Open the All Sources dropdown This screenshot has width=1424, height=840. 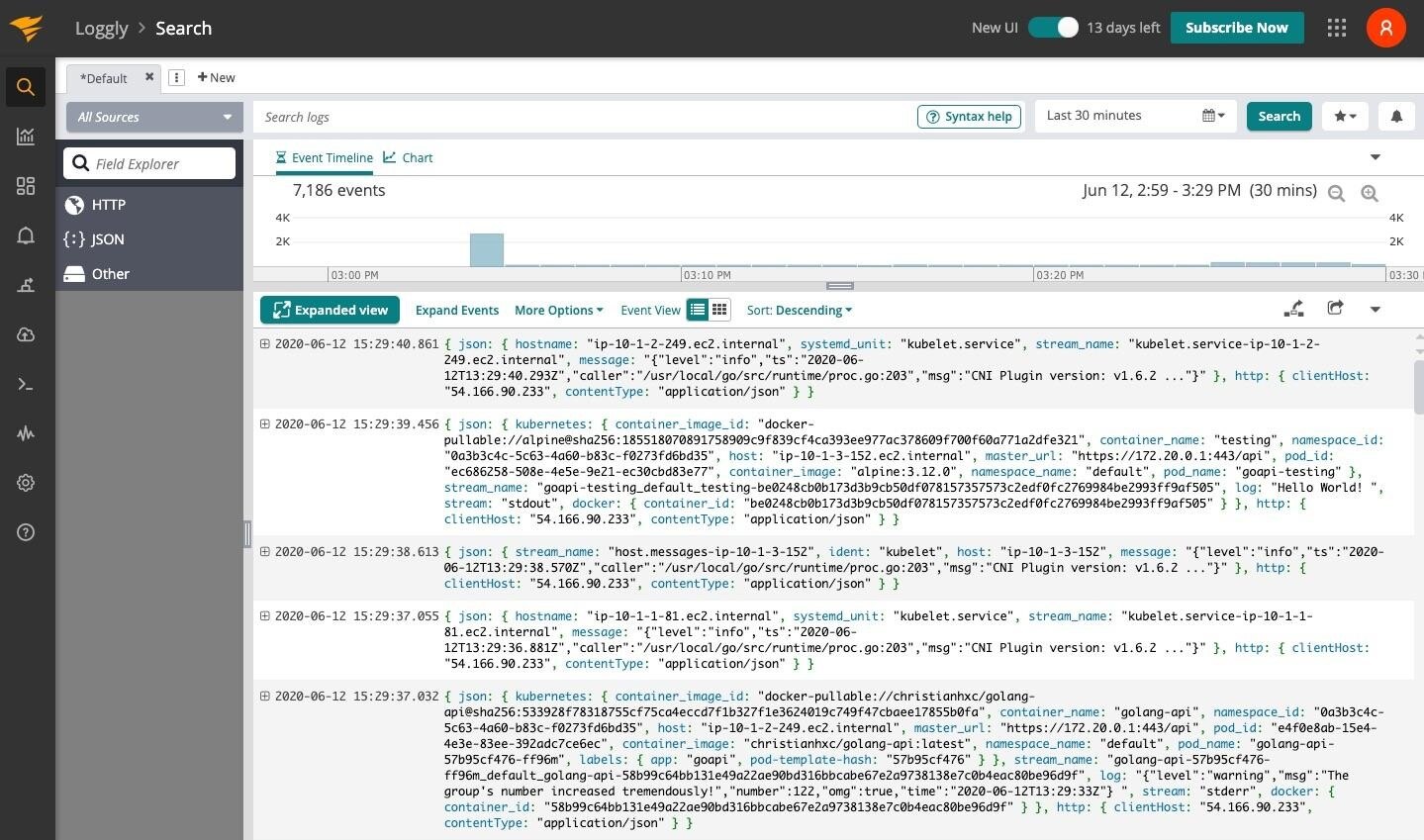pyautogui.click(x=152, y=117)
